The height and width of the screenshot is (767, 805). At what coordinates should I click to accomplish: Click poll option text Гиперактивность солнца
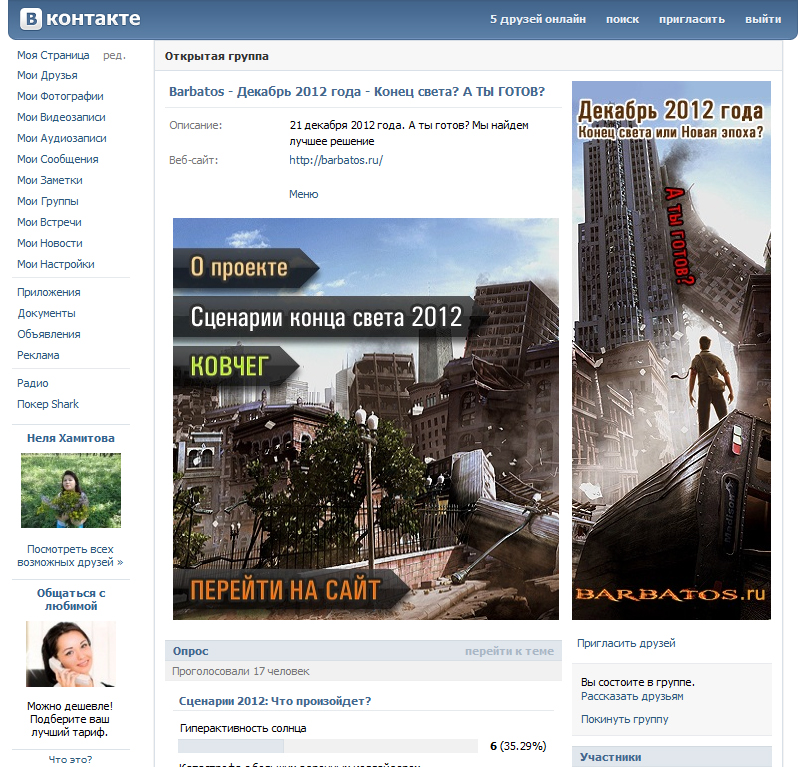(243, 728)
